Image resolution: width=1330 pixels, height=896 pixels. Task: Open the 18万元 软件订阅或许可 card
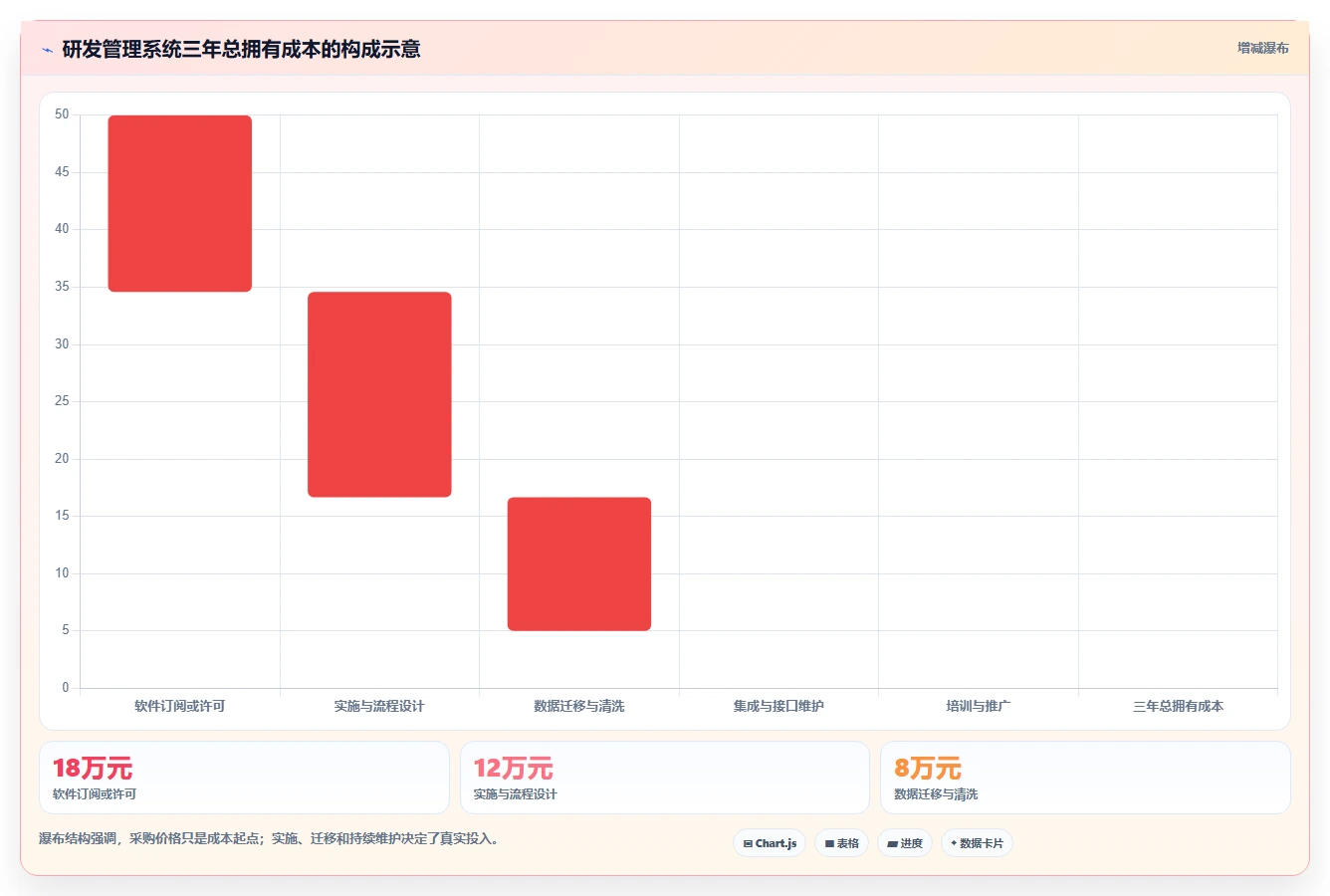[x=244, y=778]
